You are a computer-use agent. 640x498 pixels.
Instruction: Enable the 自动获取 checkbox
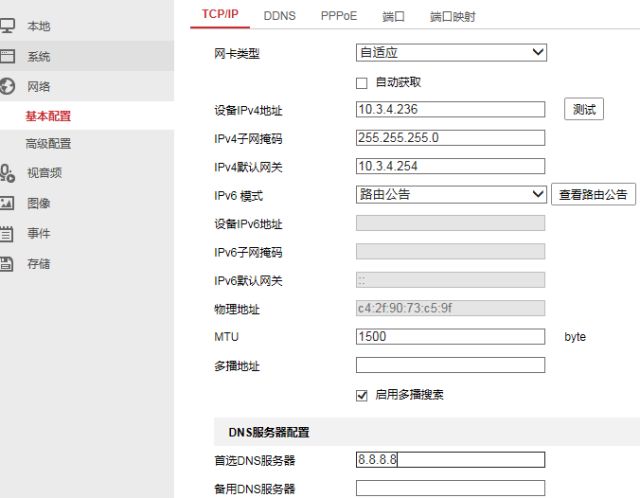[x=362, y=82]
